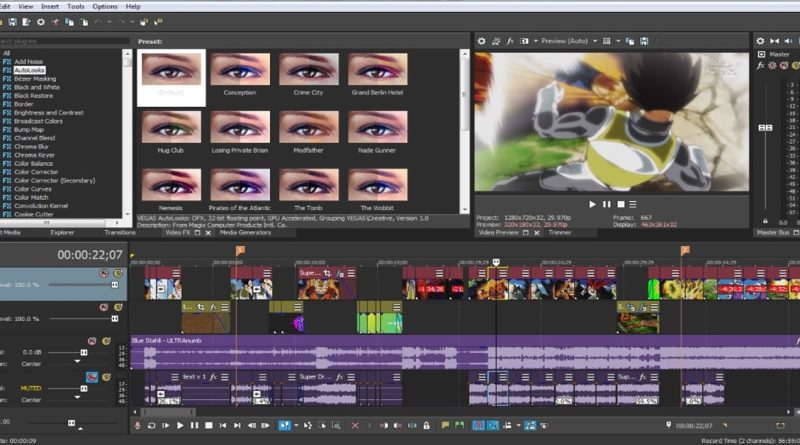This screenshot has height=445, width=800.
Task: Switch to the Explorer tab
Action: point(62,233)
